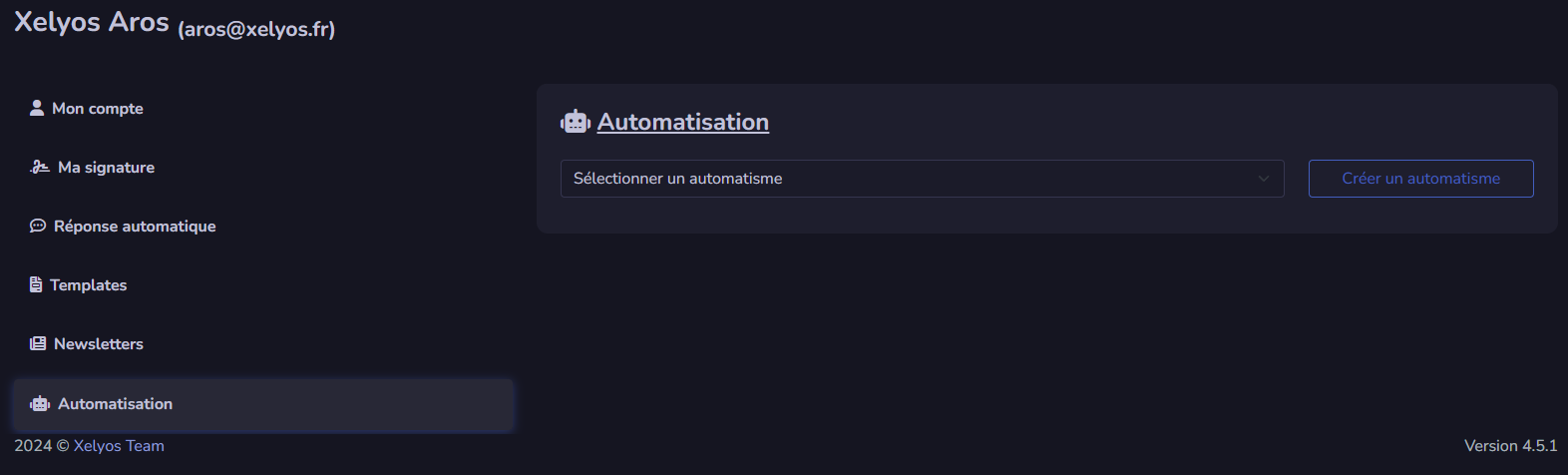This screenshot has height=475, width=1568.
Task: Click the underlined Automatisation heading link
Action: (683, 122)
